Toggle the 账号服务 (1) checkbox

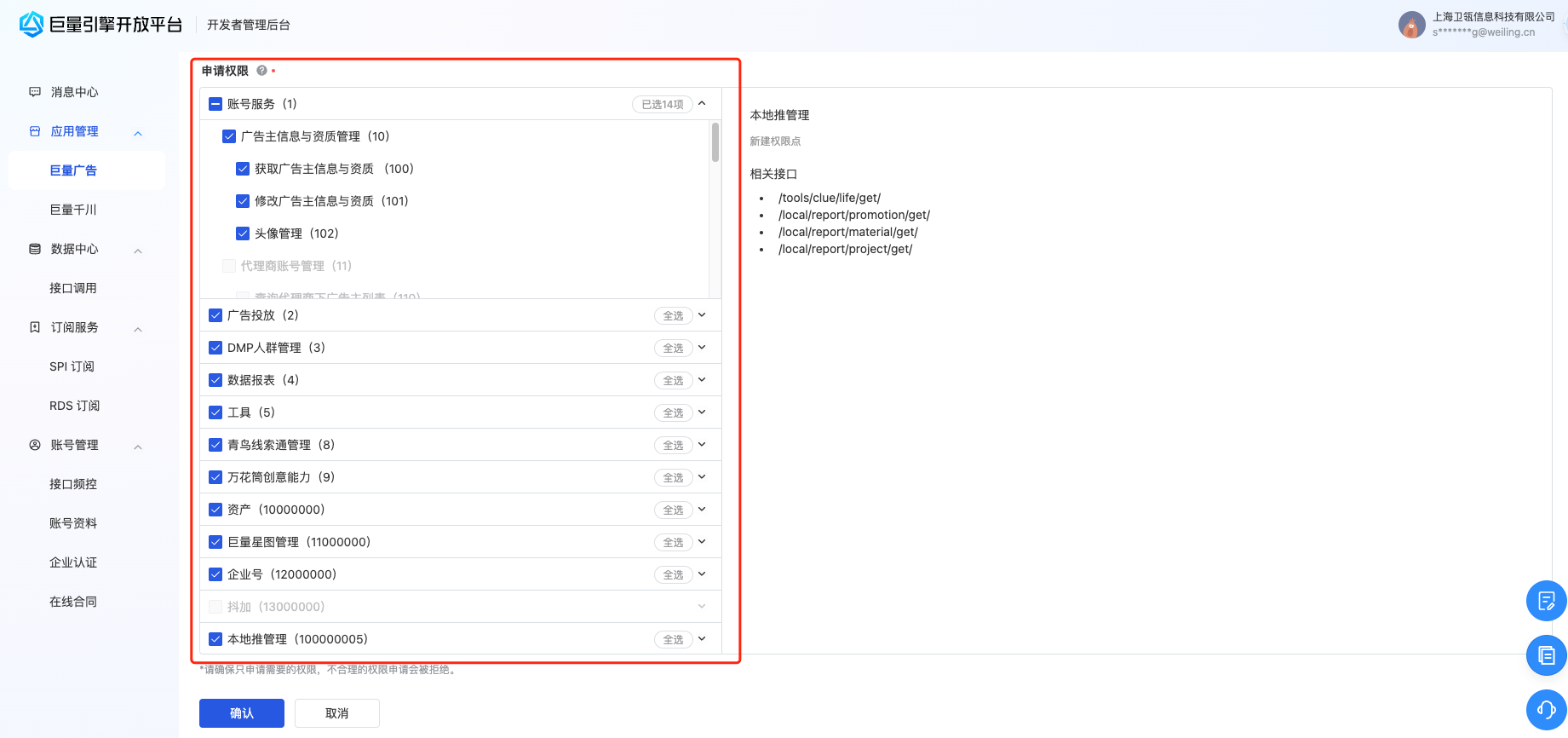click(x=215, y=104)
